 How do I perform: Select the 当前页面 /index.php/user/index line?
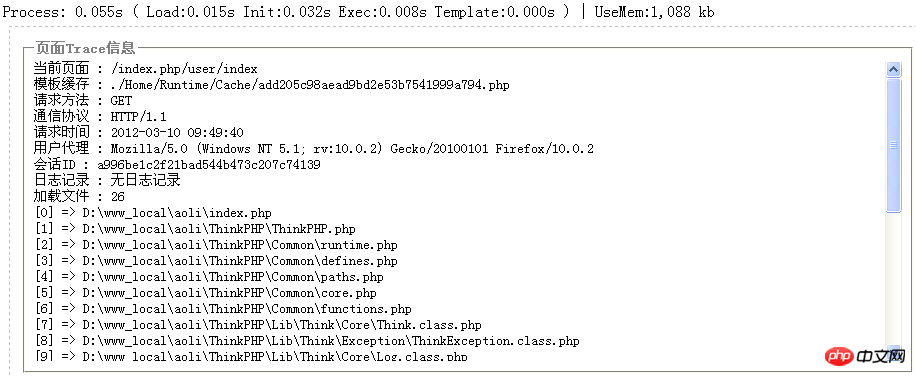145,69
